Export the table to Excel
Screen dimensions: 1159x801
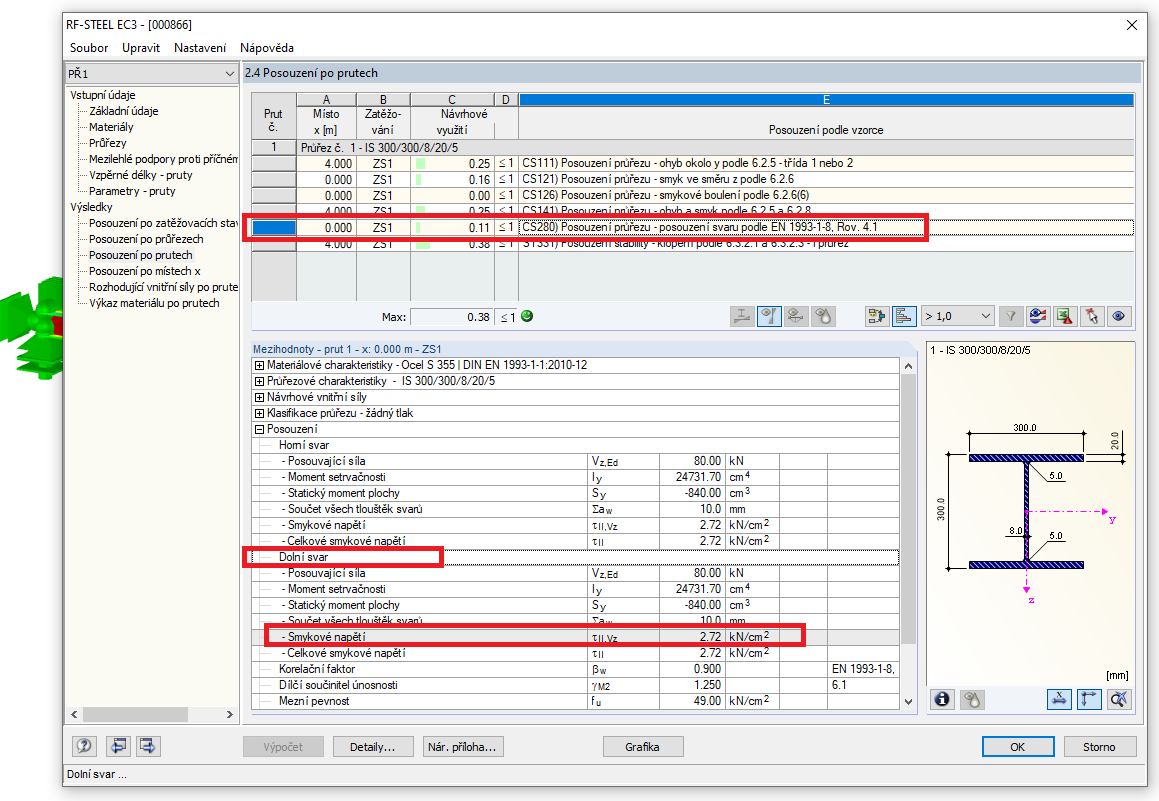1064,316
